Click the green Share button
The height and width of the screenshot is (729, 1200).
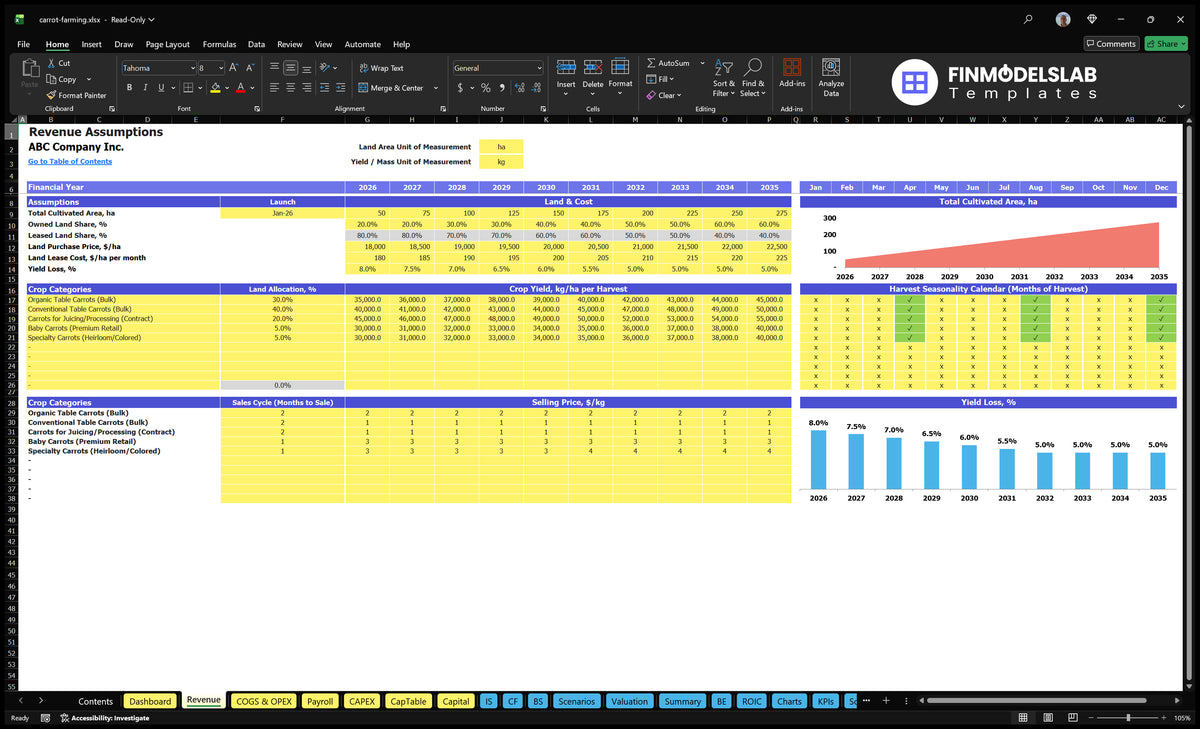click(1166, 44)
